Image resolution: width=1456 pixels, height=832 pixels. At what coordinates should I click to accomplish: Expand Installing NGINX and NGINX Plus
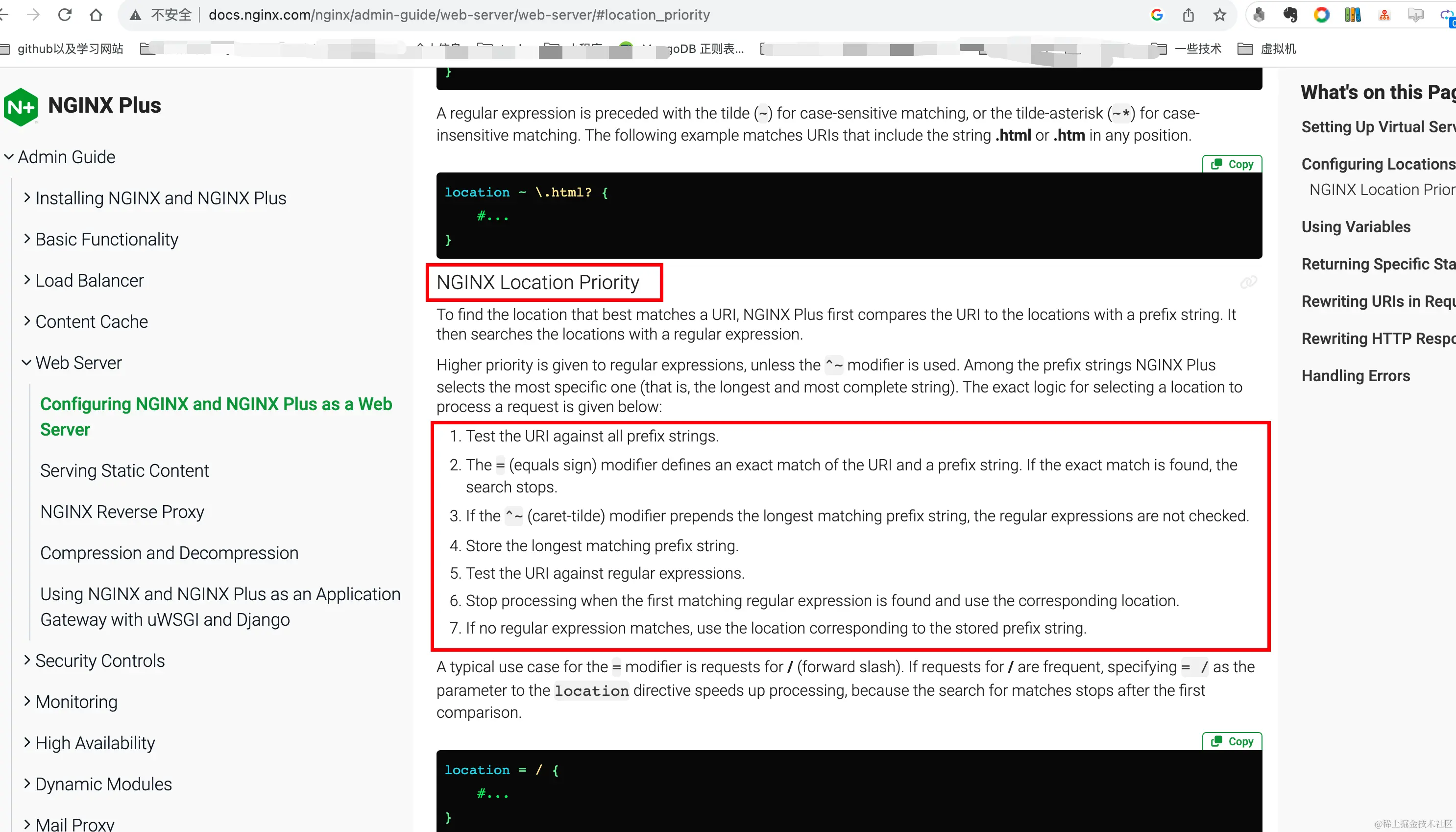click(x=27, y=198)
